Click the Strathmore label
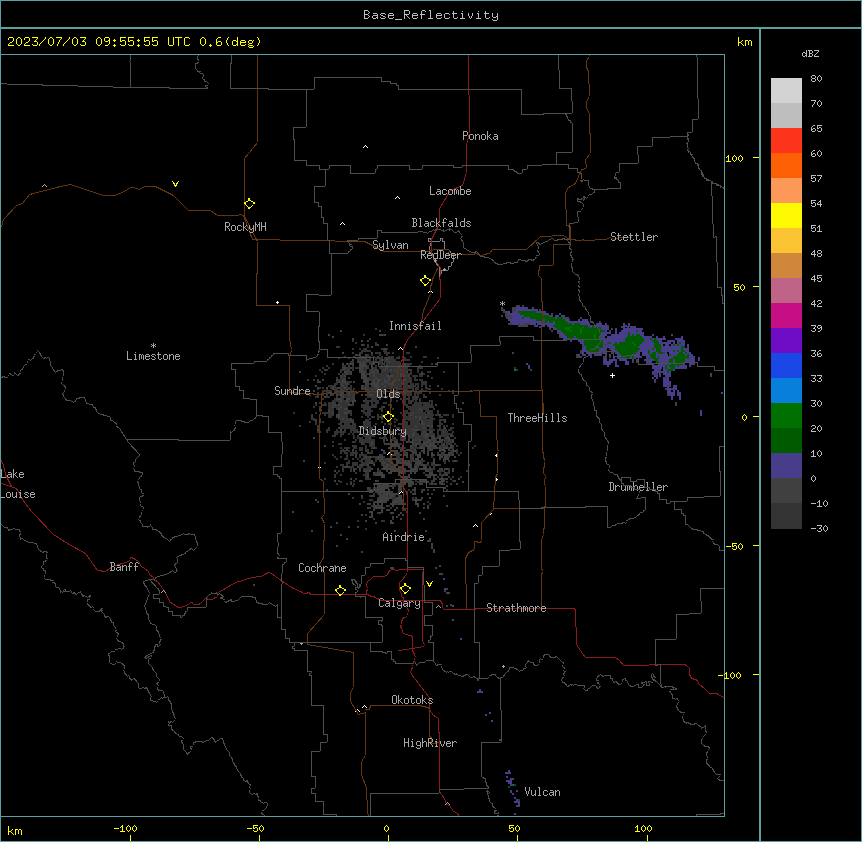862x842 pixels. pyautogui.click(x=516, y=608)
